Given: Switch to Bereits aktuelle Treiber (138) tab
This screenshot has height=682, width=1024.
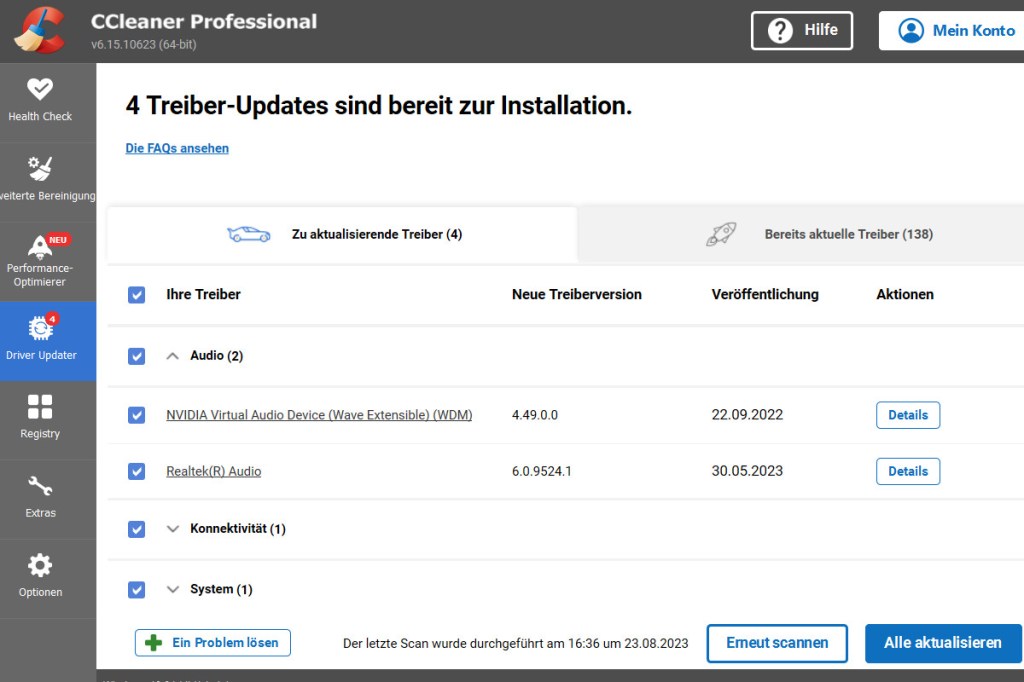Looking at the screenshot, I should (x=801, y=235).
